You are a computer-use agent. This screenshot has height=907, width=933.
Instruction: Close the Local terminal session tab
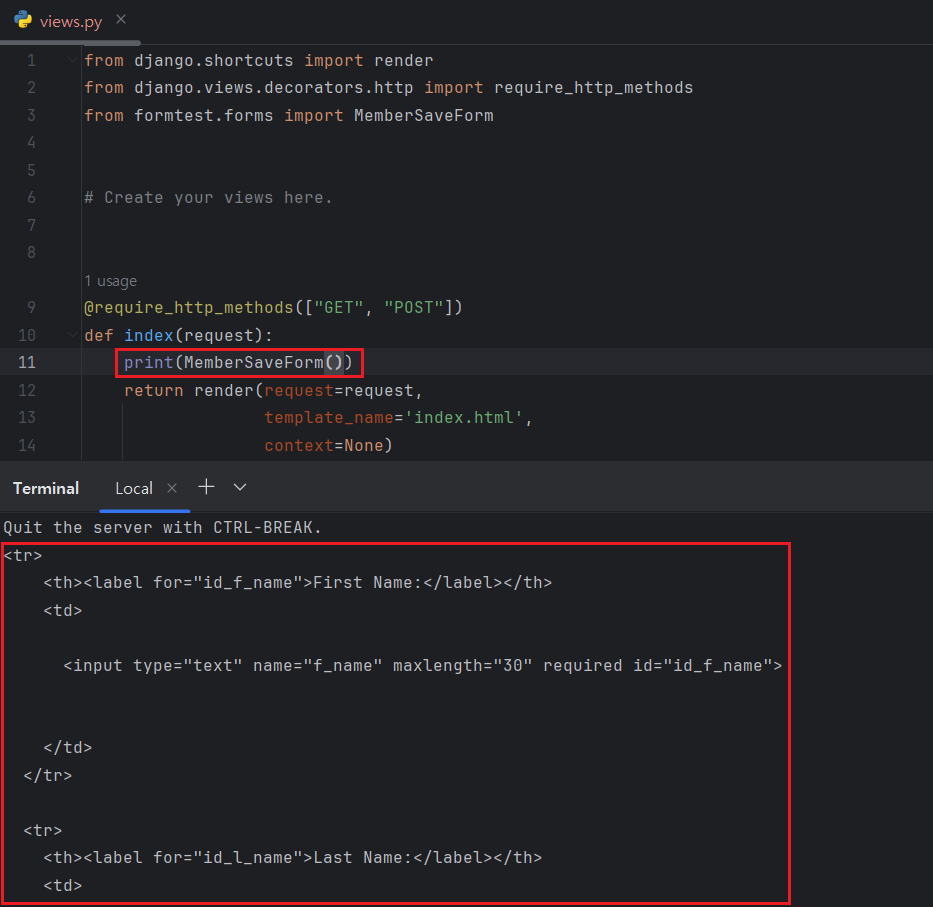coord(172,488)
